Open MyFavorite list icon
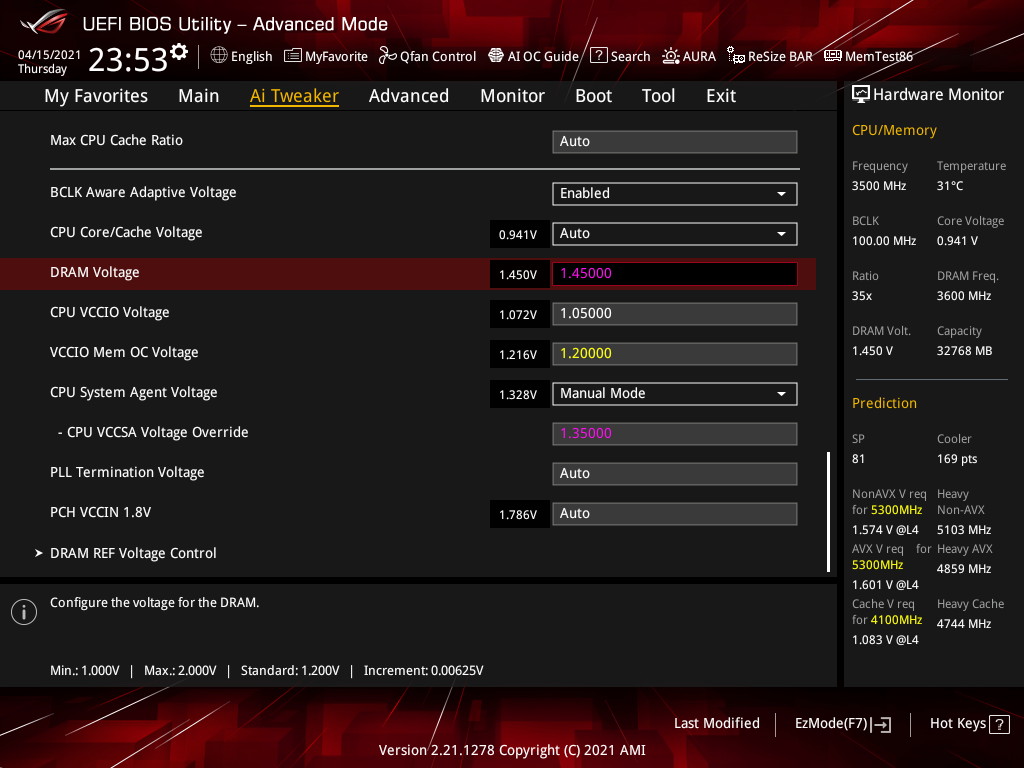Viewport: 1024px width, 768px height. pos(293,56)
